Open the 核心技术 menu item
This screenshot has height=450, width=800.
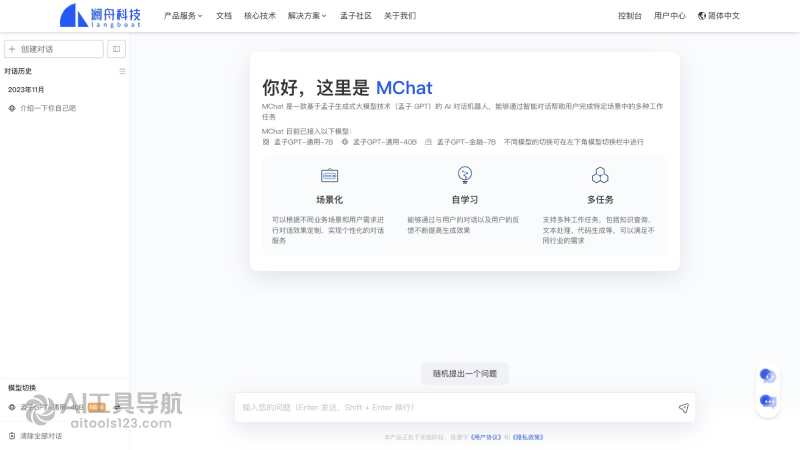click(260, 16)
